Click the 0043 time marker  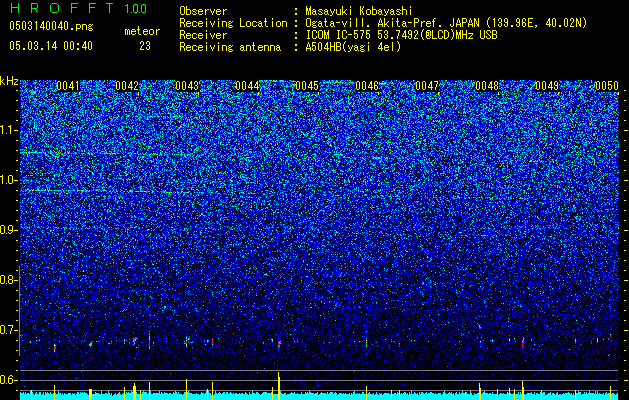tap(187, 86)
